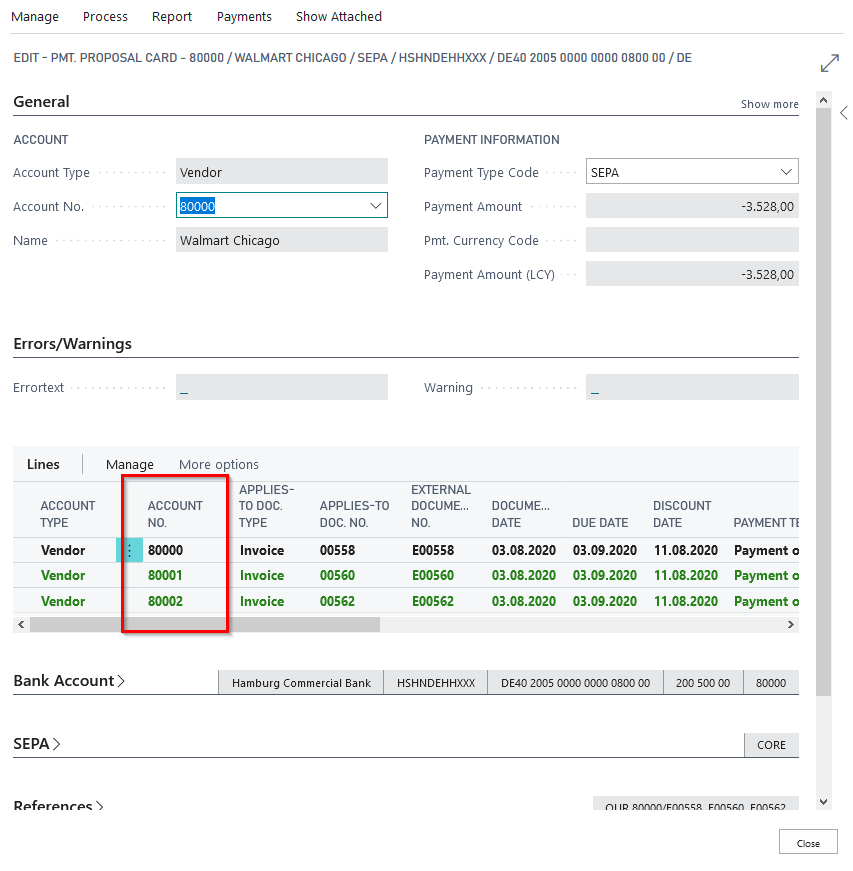Click the Show more link
853x871 pixels.
click(x=770, y=103)
